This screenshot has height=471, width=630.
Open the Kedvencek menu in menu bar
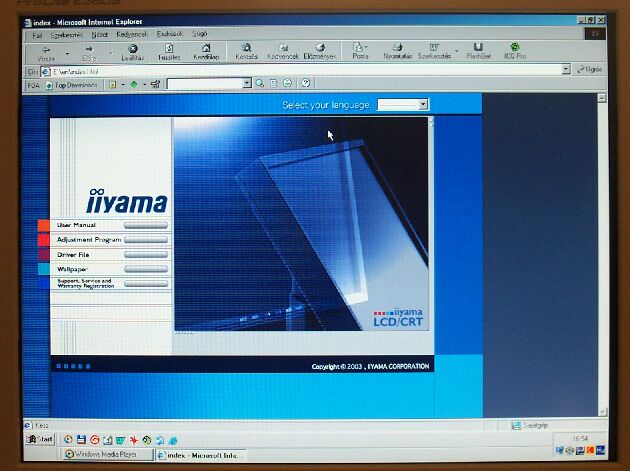[x=132, y=34]
